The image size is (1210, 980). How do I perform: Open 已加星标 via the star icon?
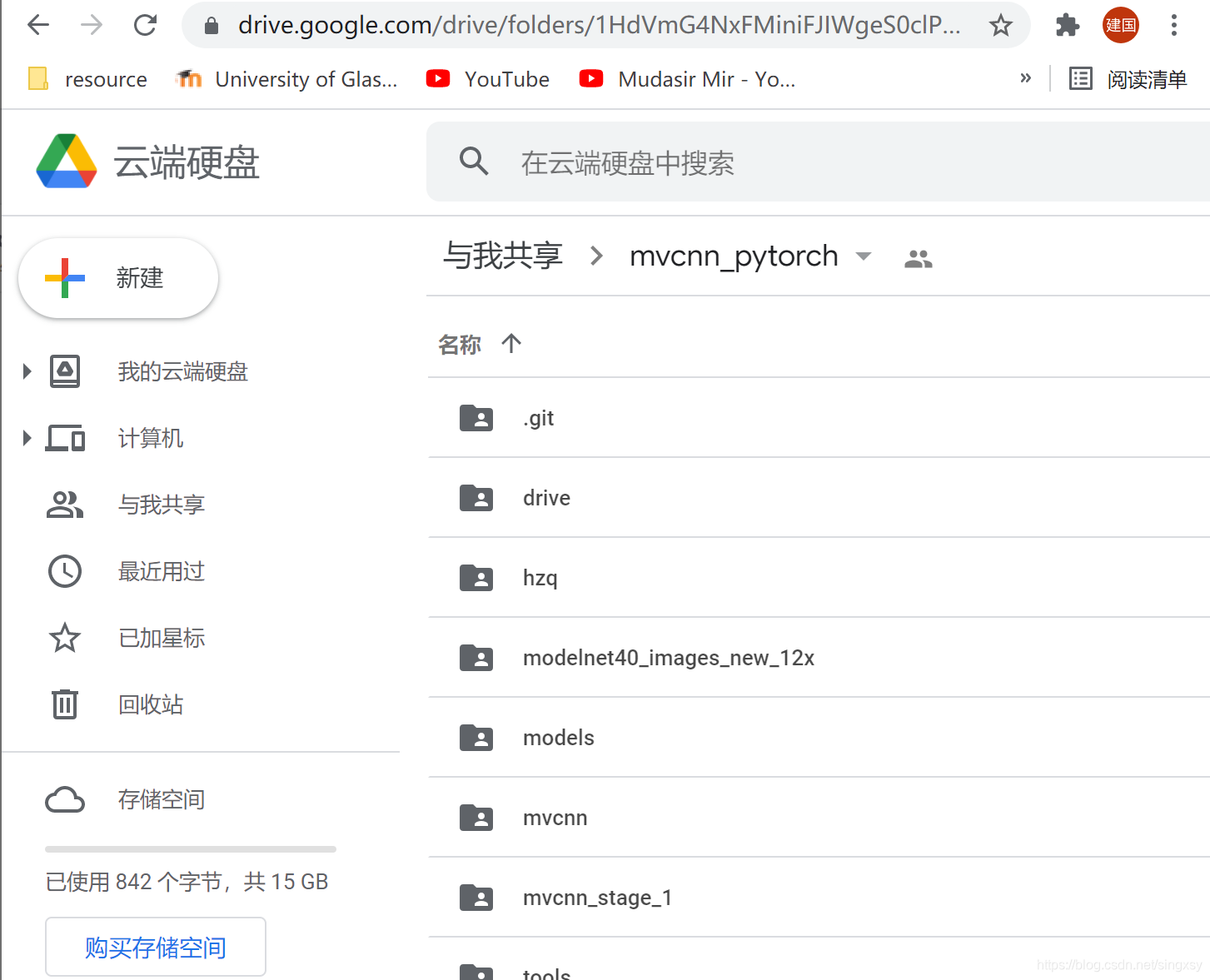point(65,638)
